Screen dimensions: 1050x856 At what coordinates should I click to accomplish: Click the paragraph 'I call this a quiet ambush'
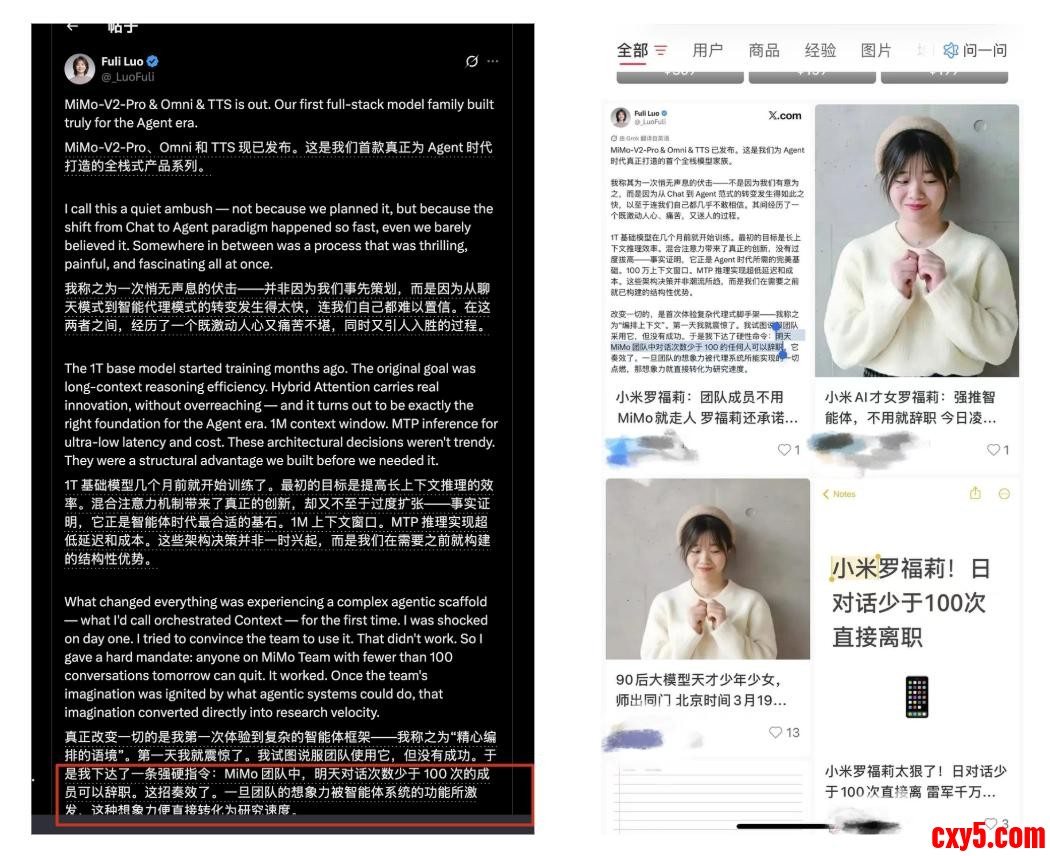[x=279, y=236]
